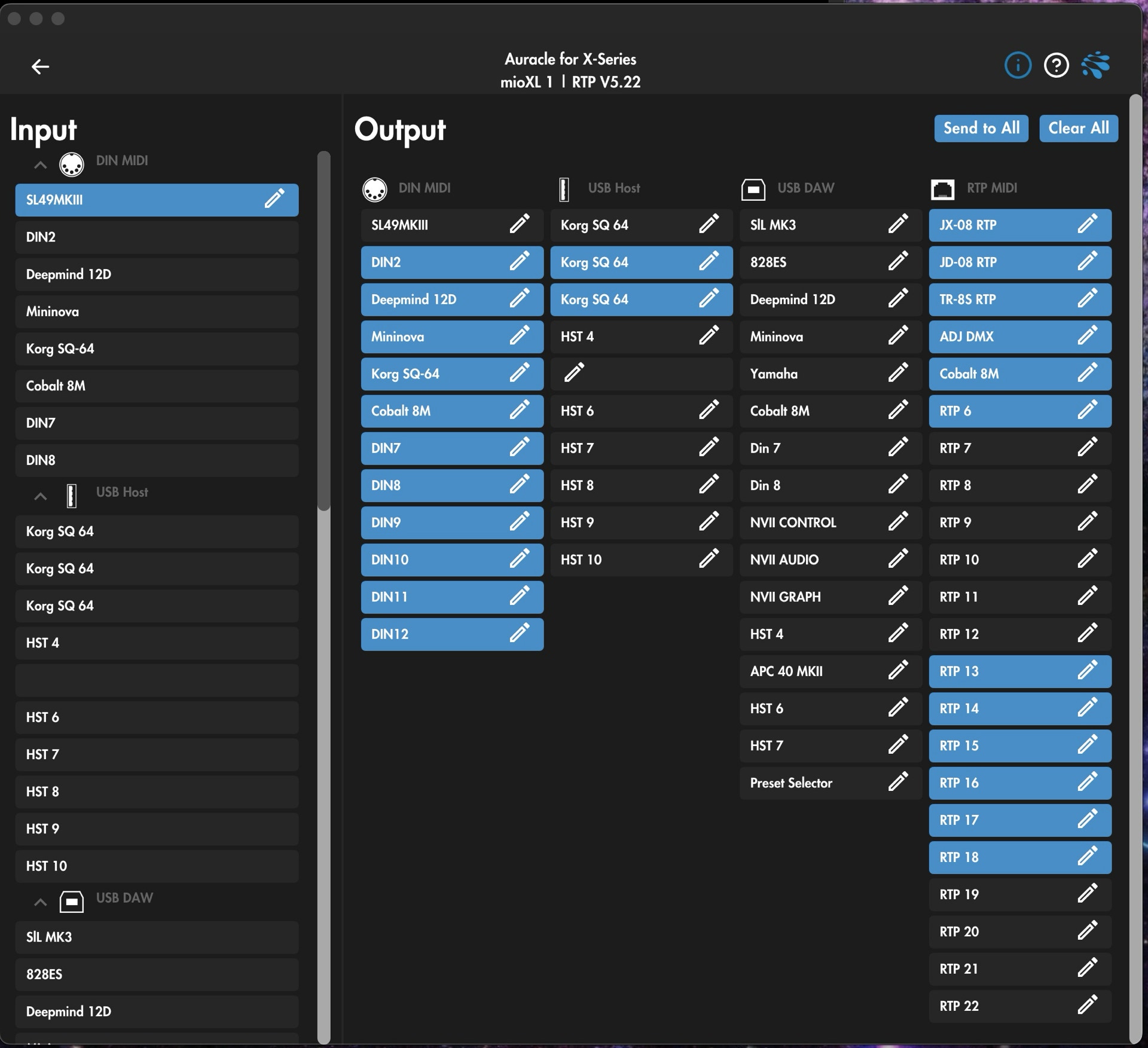Image resolution: width=1148 pixels, height=1048 pixels.
Task: Select the Deepmind 12D USB DAW input
Action: pos(157,1011)
